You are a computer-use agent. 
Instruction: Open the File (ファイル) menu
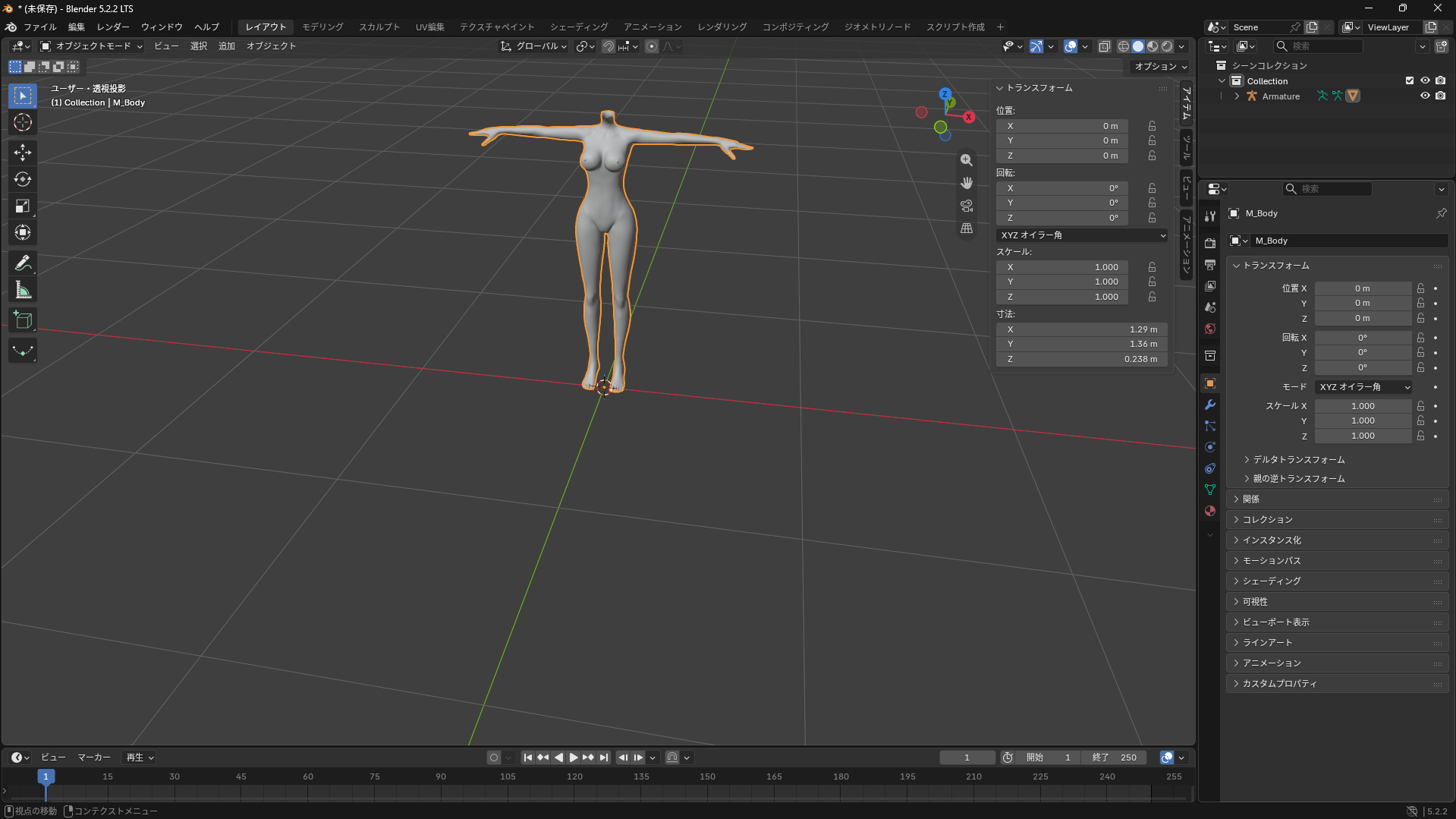pyautogui.click(x=39, y=27)
